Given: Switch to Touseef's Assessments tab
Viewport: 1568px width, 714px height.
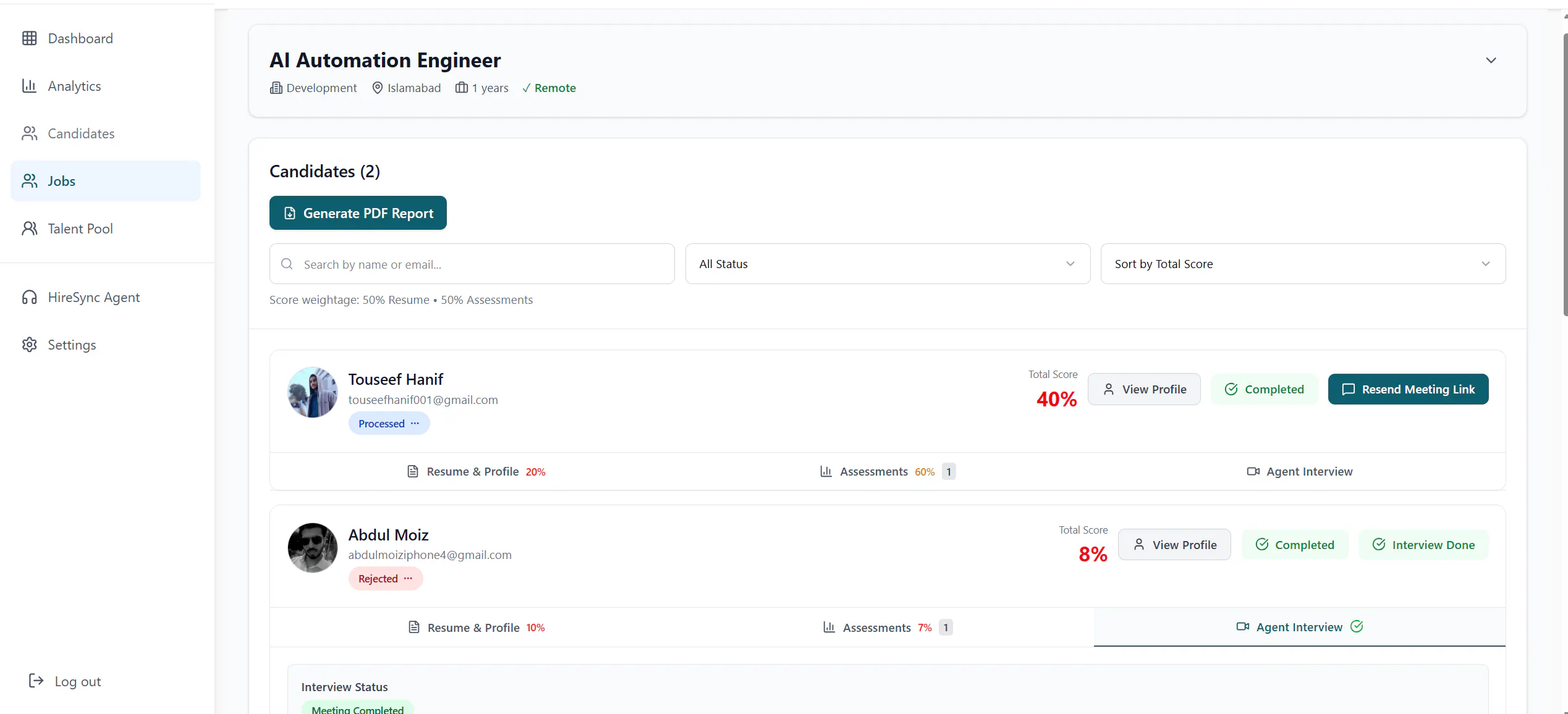Looking at the screenshot, I should pos(888,471).
